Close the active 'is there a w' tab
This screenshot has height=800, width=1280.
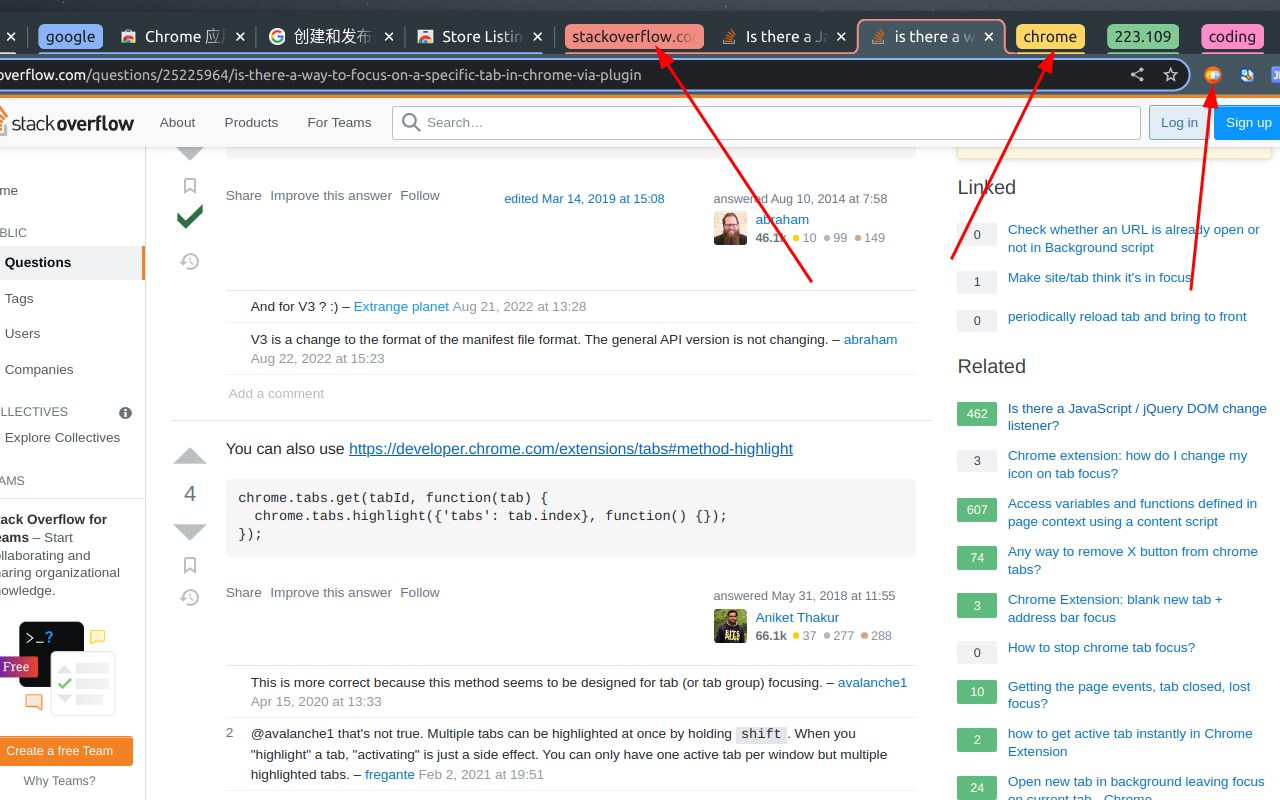click(990, 37)
